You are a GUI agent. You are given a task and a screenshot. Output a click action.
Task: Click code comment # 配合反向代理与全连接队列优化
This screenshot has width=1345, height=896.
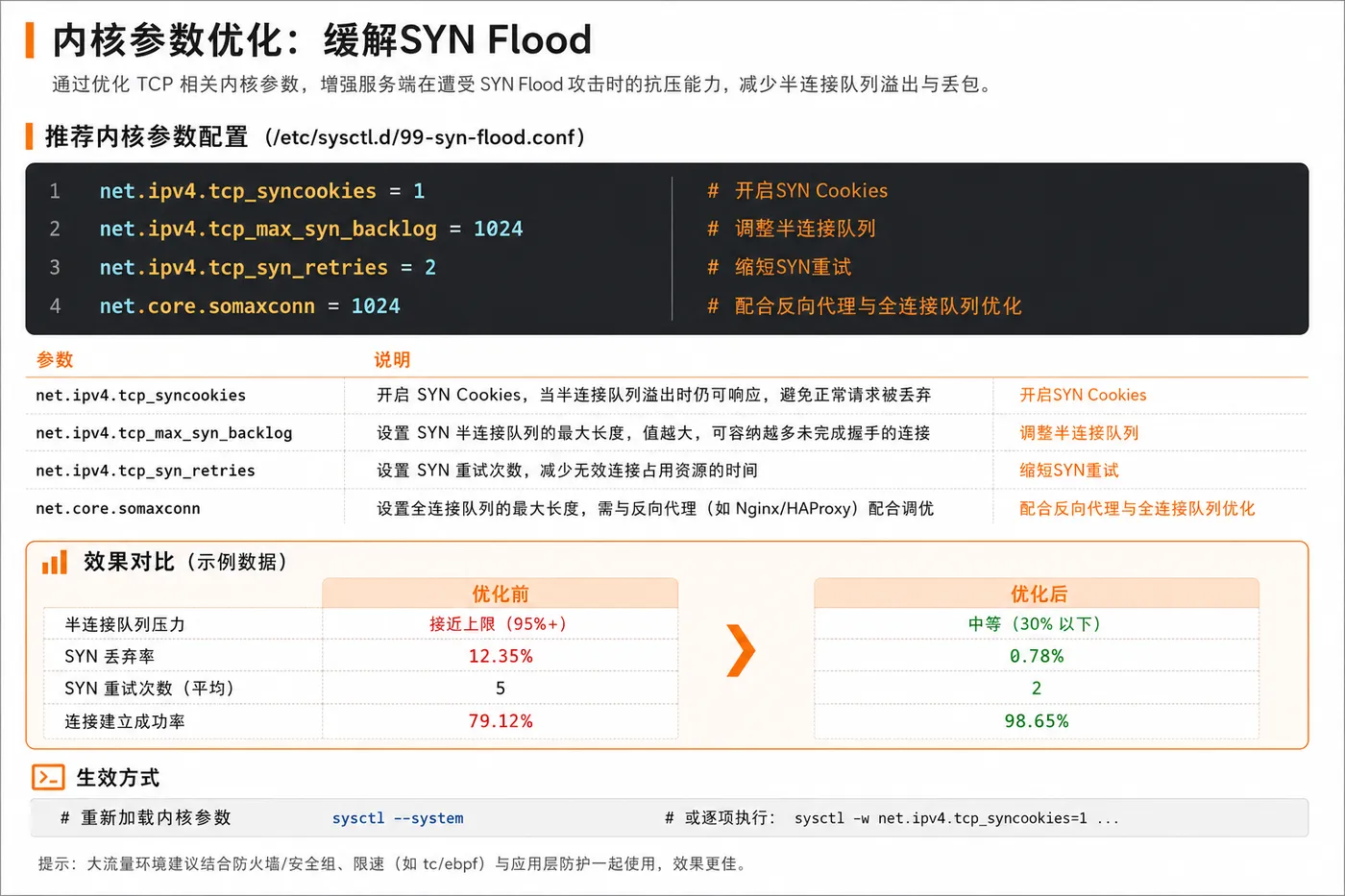[865, 305]
